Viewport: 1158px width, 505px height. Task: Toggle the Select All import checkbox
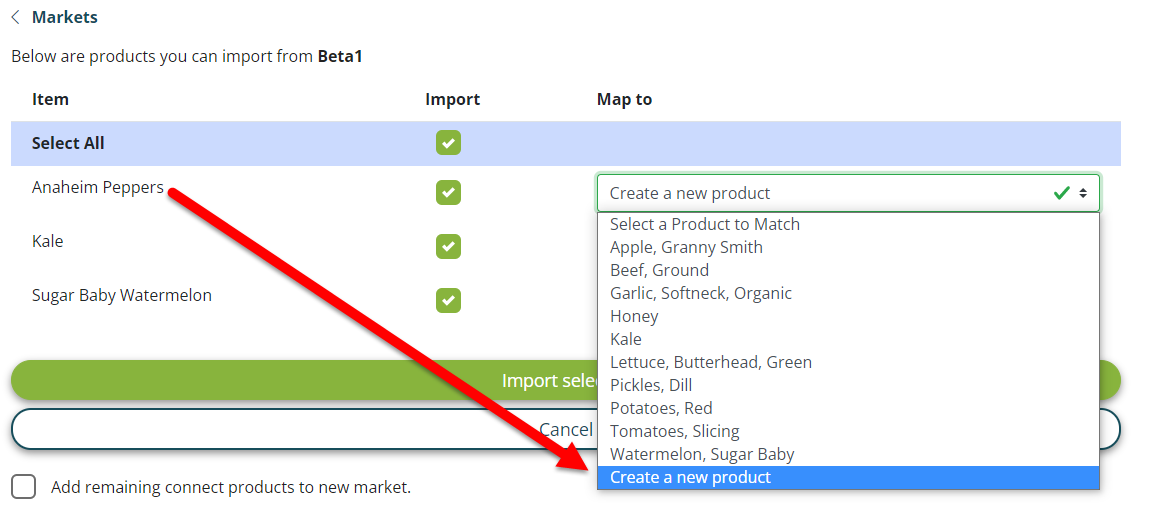(x=448, y=143)
